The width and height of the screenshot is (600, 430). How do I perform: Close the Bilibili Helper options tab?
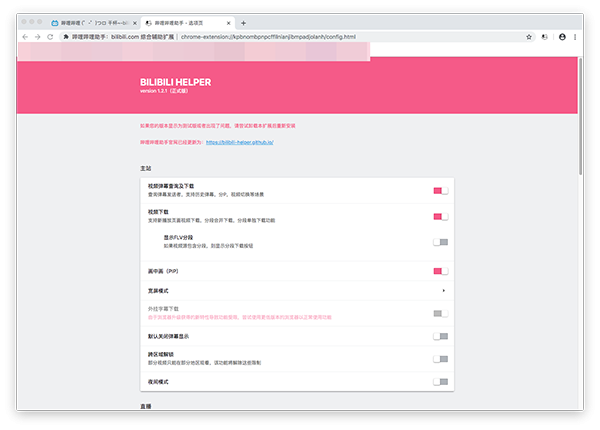[228, 23]
